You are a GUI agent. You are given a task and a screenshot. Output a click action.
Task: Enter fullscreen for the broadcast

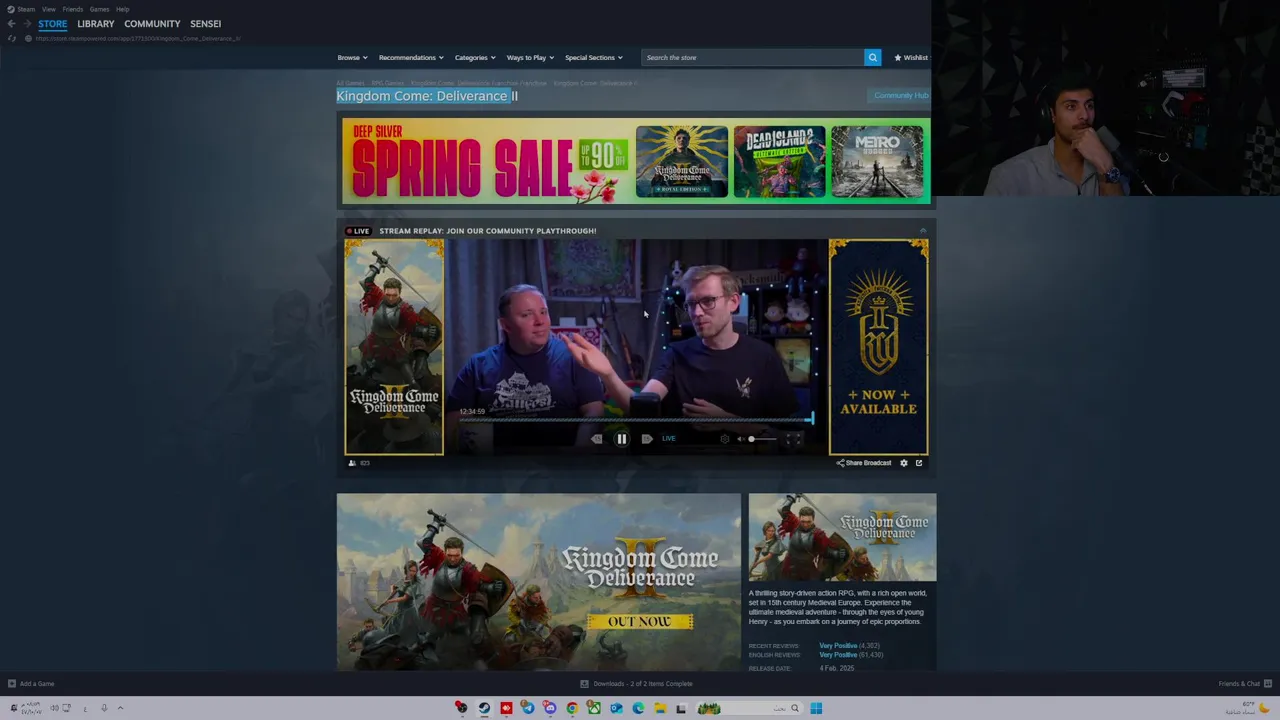[x=793, y=438]
